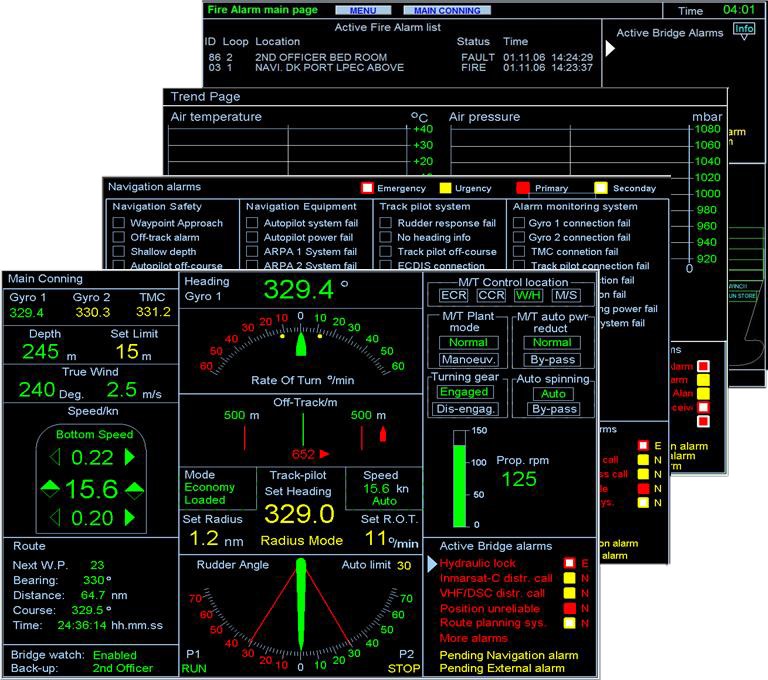Click the emergency indicator for Hydraulic lock
Viewport: 768px width, 680px height.
[x=569, y=563]
